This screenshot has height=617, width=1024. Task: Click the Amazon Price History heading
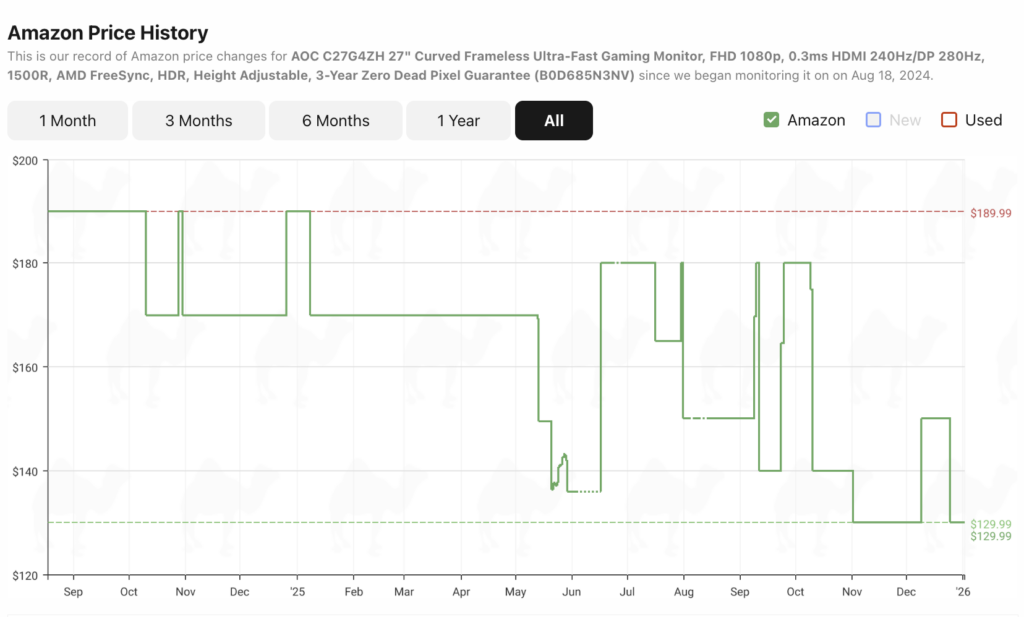pos(108,33)
